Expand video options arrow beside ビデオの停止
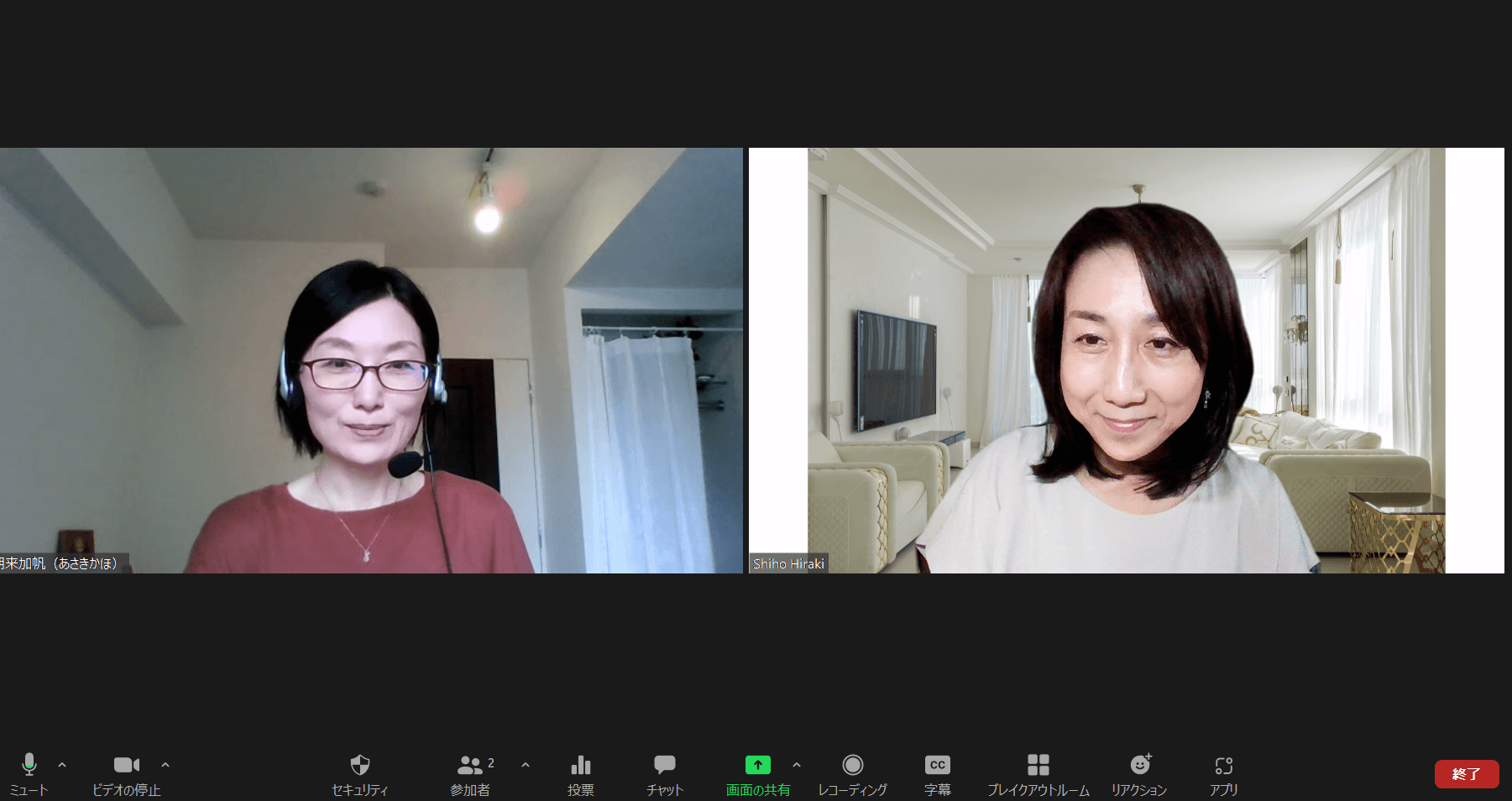Screen dimensions: 1512x801 [165, 765]
